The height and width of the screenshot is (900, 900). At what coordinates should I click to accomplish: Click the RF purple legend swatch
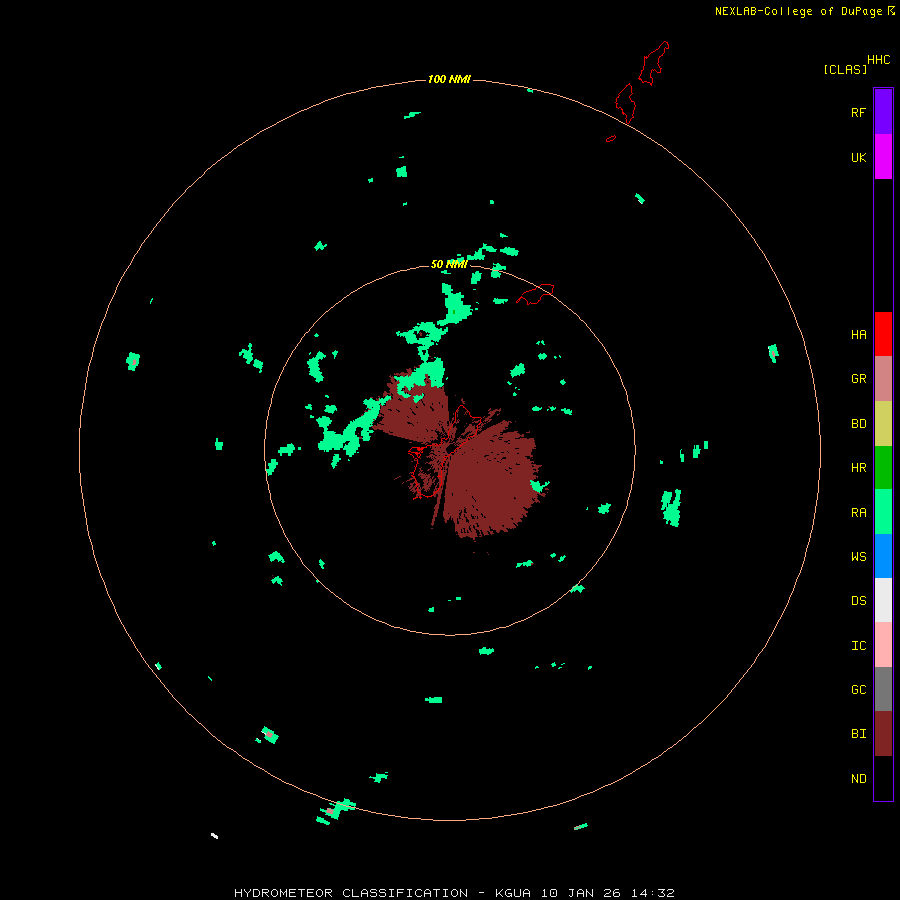point(883,112)
